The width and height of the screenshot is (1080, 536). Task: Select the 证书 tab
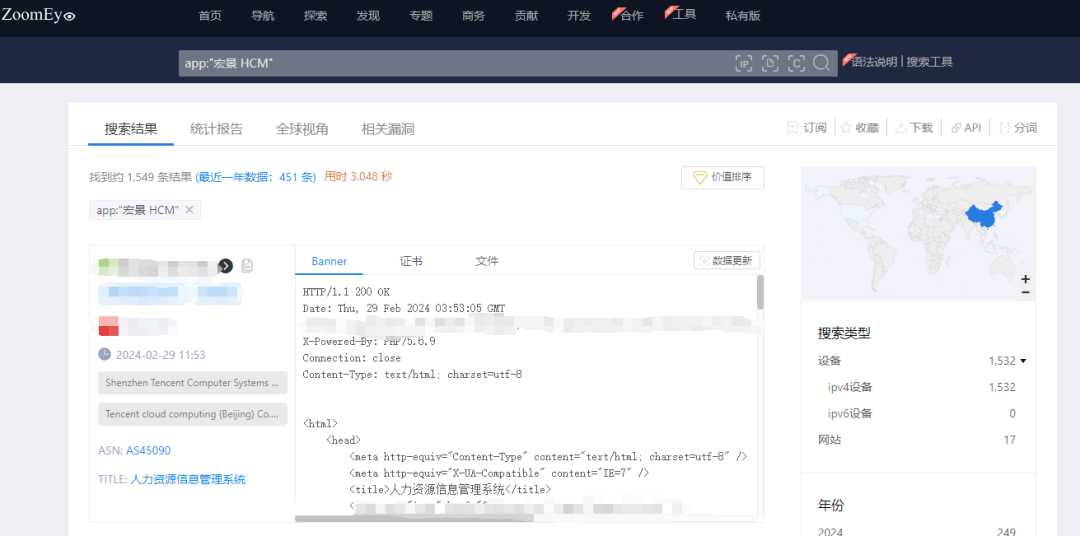tap(411, 261)
